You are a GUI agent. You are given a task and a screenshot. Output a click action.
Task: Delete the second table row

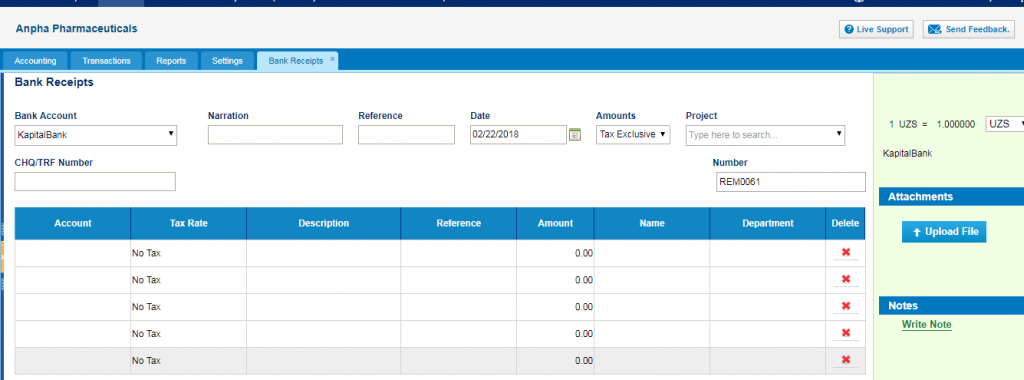(846, 279)
